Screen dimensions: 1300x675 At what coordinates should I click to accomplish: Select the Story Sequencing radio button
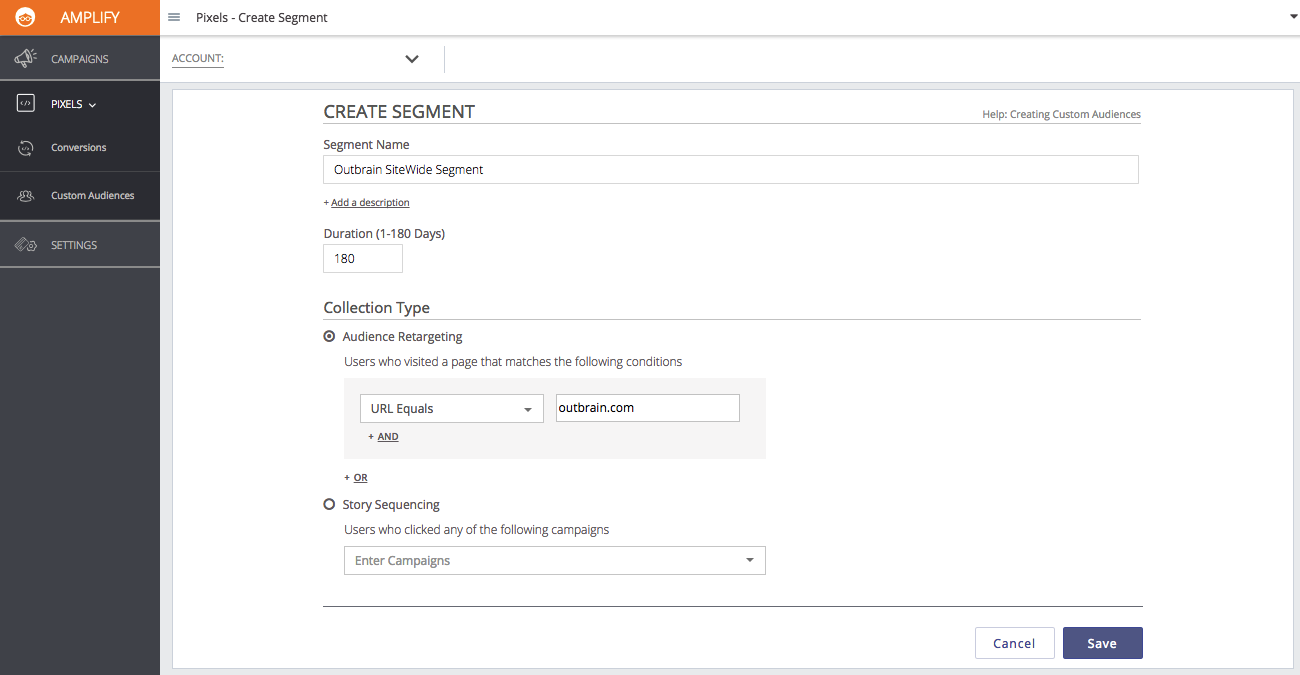pyautogui.click(x=329, y=505)
